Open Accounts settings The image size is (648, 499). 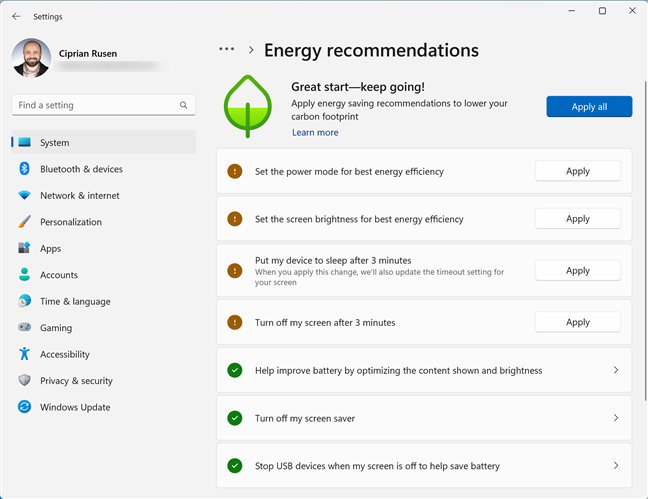[x=103, y=275]
